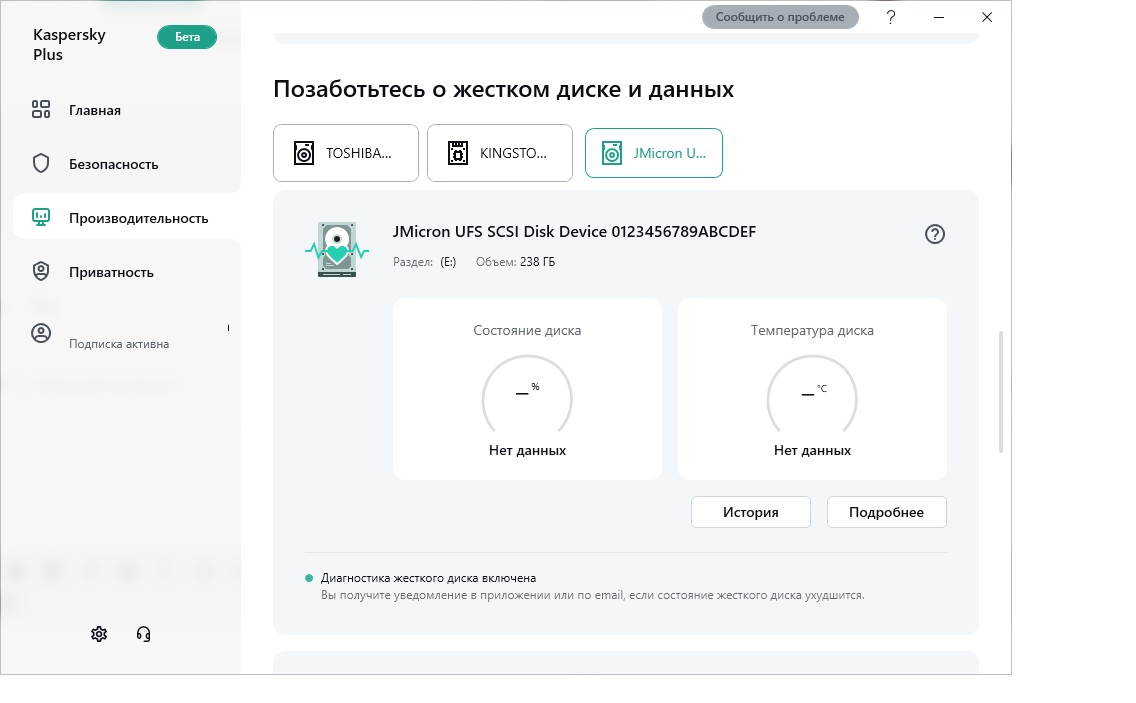
Task: Switch to the KINGSTON disk tab
Action: [500, 153]
